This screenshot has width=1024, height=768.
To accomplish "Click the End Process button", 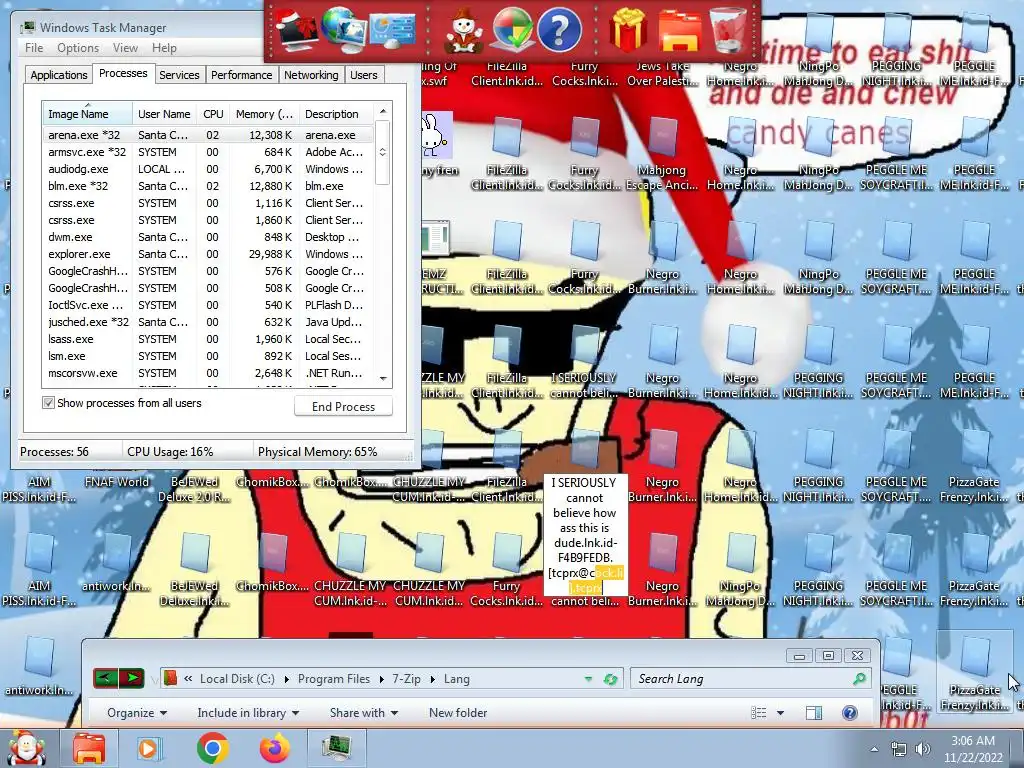I will 344,406.
